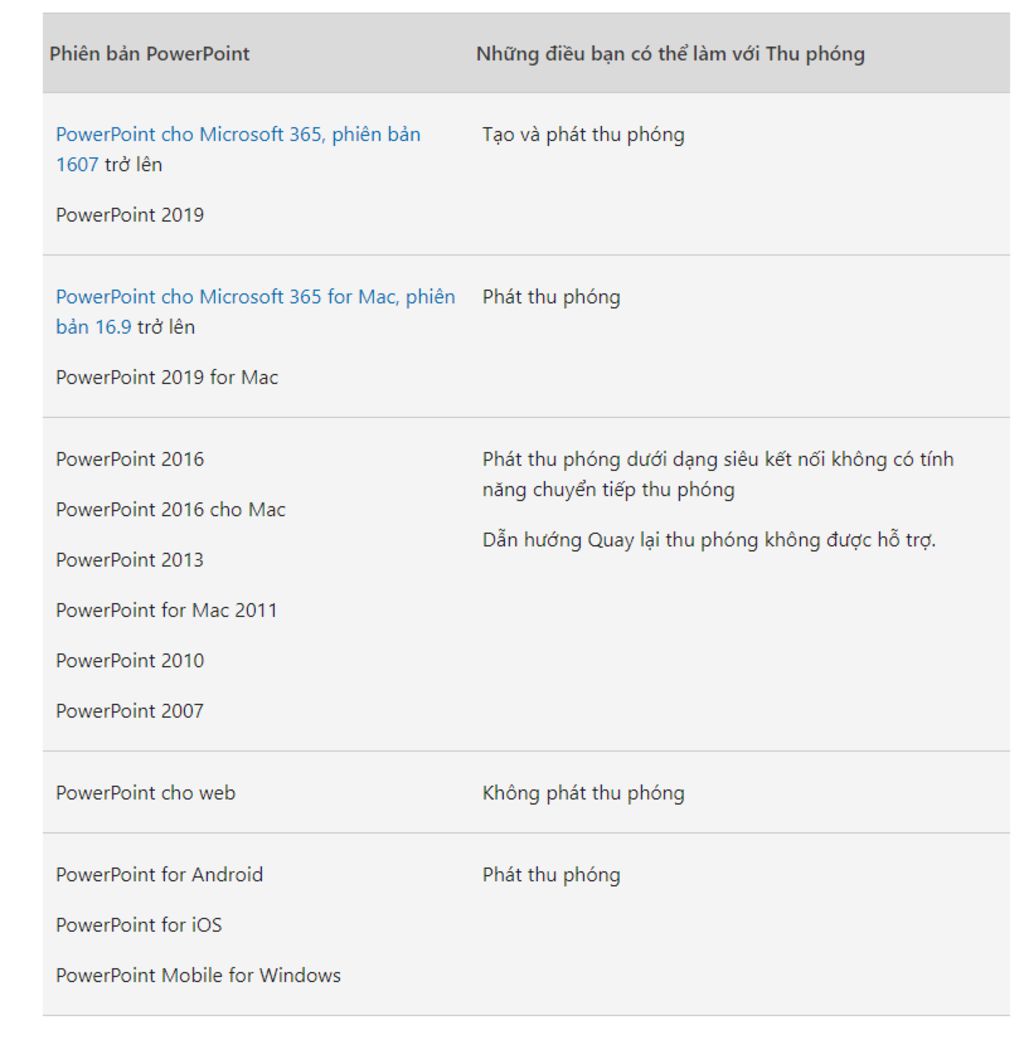This screenshot has width=1024, height=1040.
Task: Select the 'PowerPoint for Mac 2011' text
Action: pyautogui.click(x=166, y=610)
